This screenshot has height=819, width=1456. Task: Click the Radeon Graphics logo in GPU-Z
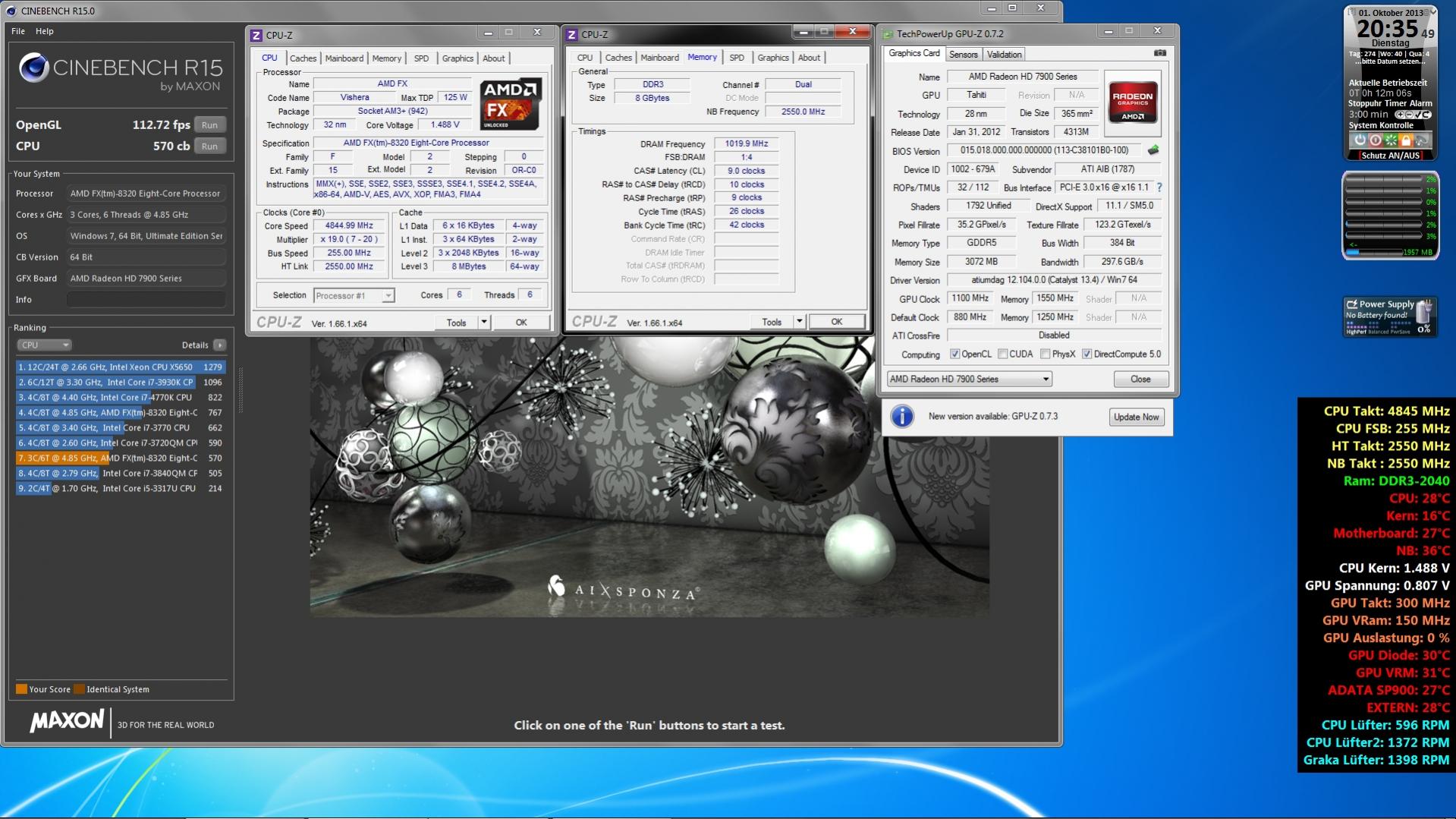coord(1132,103)
